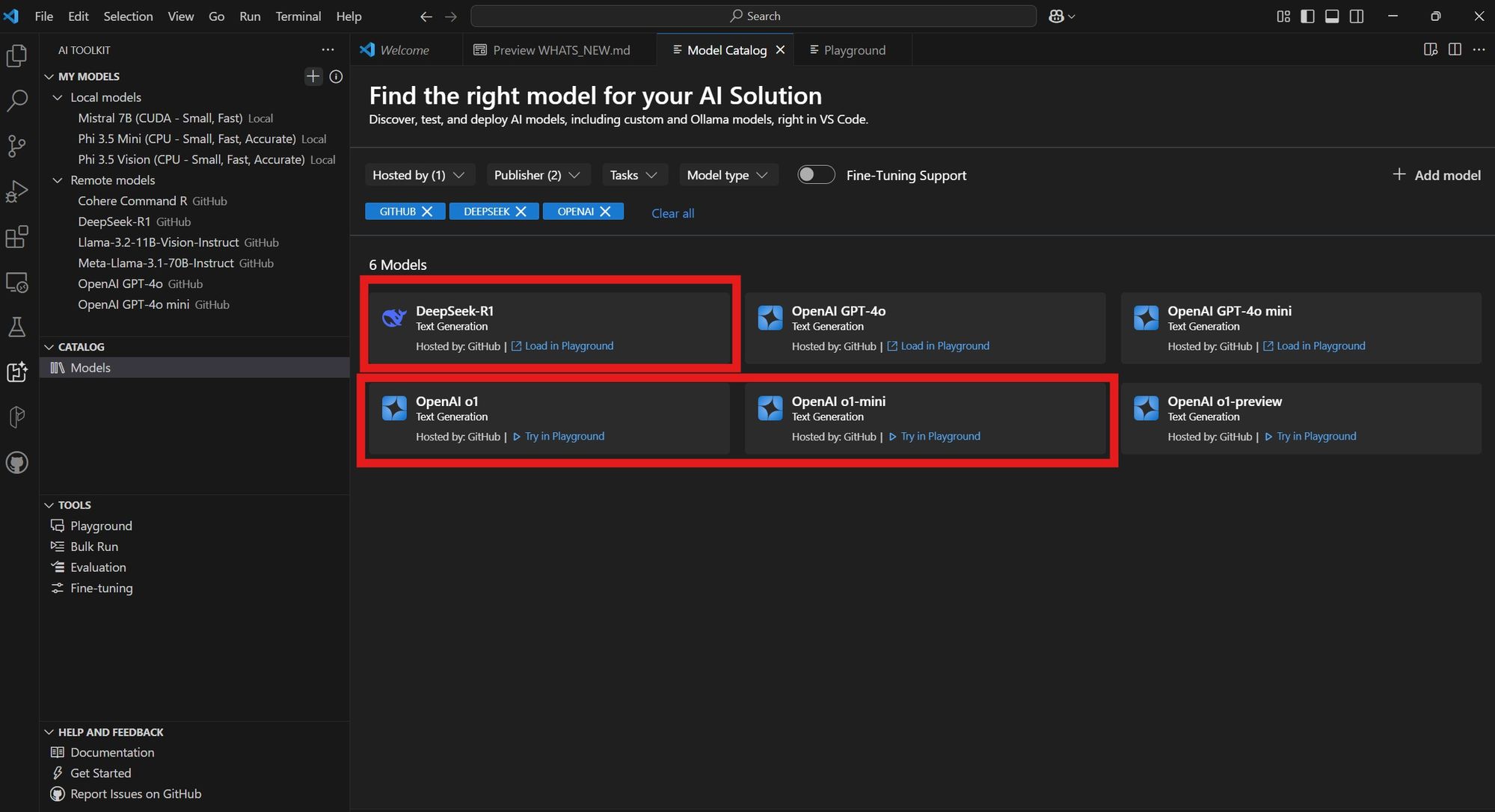
Task: Click the top Search input field
Action: click(x=753, y=16)
